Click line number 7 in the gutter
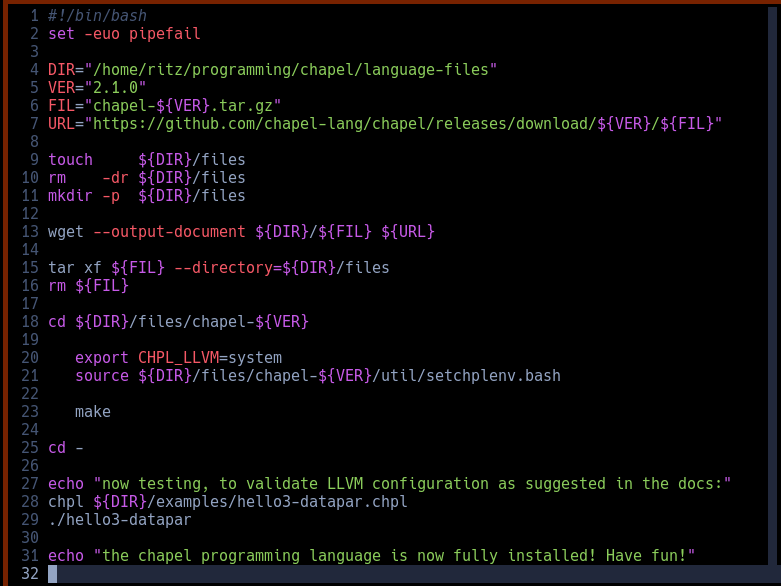This screenshot has width=781, height=586. [x=34, y=123]
